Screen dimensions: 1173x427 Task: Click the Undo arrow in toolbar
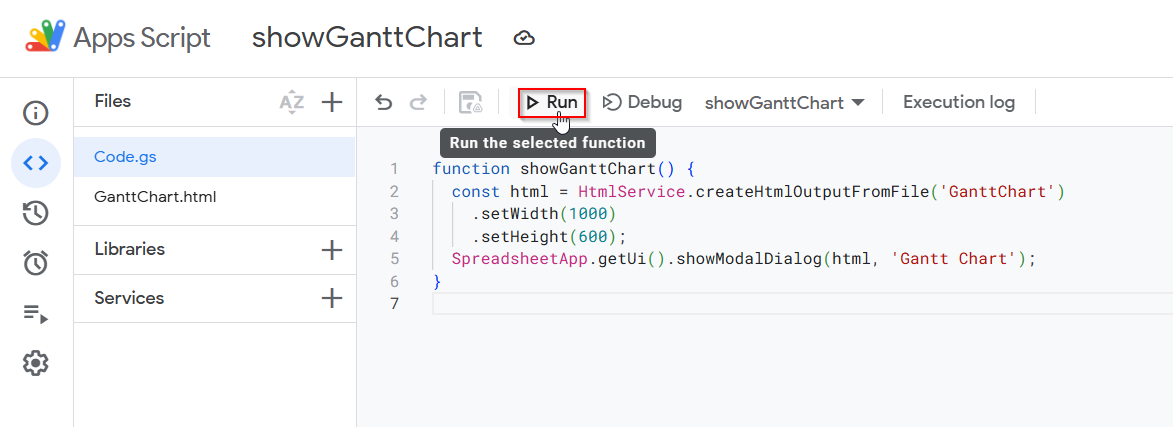[384, 102]
